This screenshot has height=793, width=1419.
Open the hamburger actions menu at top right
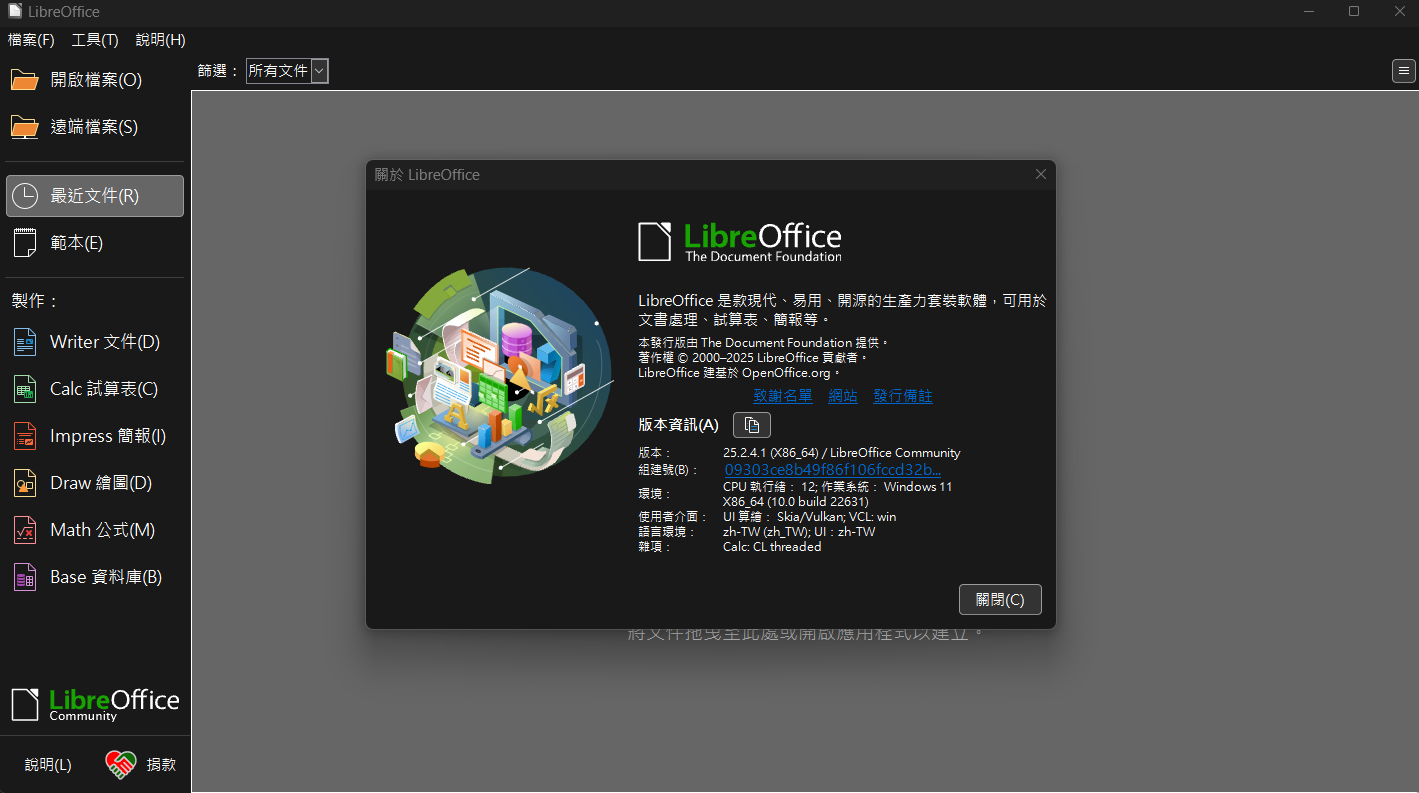point(1404,71)
